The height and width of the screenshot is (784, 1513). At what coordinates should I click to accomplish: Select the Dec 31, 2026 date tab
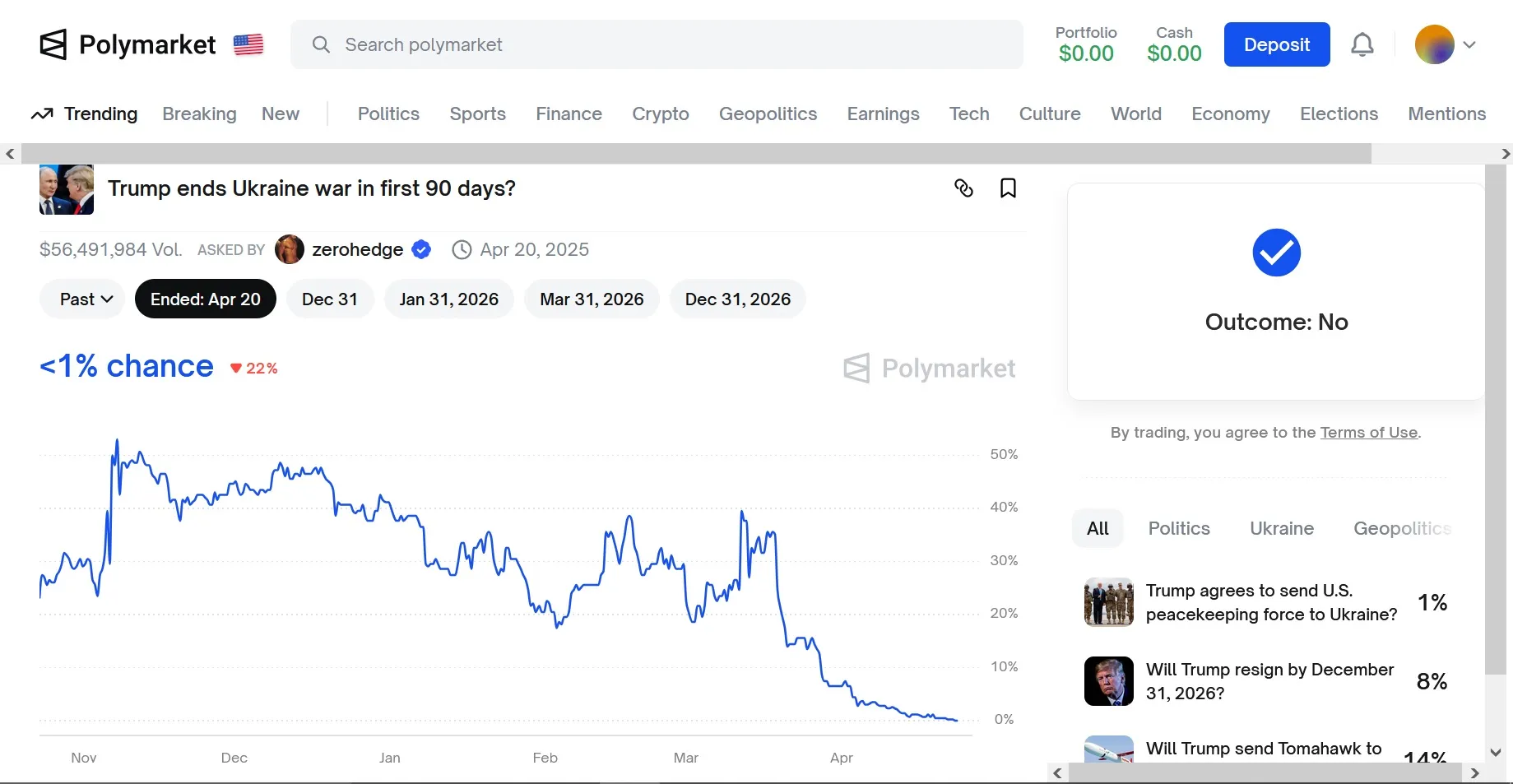pyautogui.click(x=736, y=299)
